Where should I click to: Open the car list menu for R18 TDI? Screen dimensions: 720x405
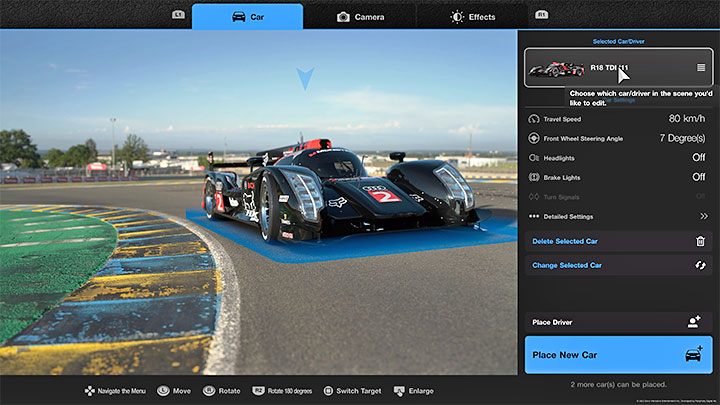701,68
